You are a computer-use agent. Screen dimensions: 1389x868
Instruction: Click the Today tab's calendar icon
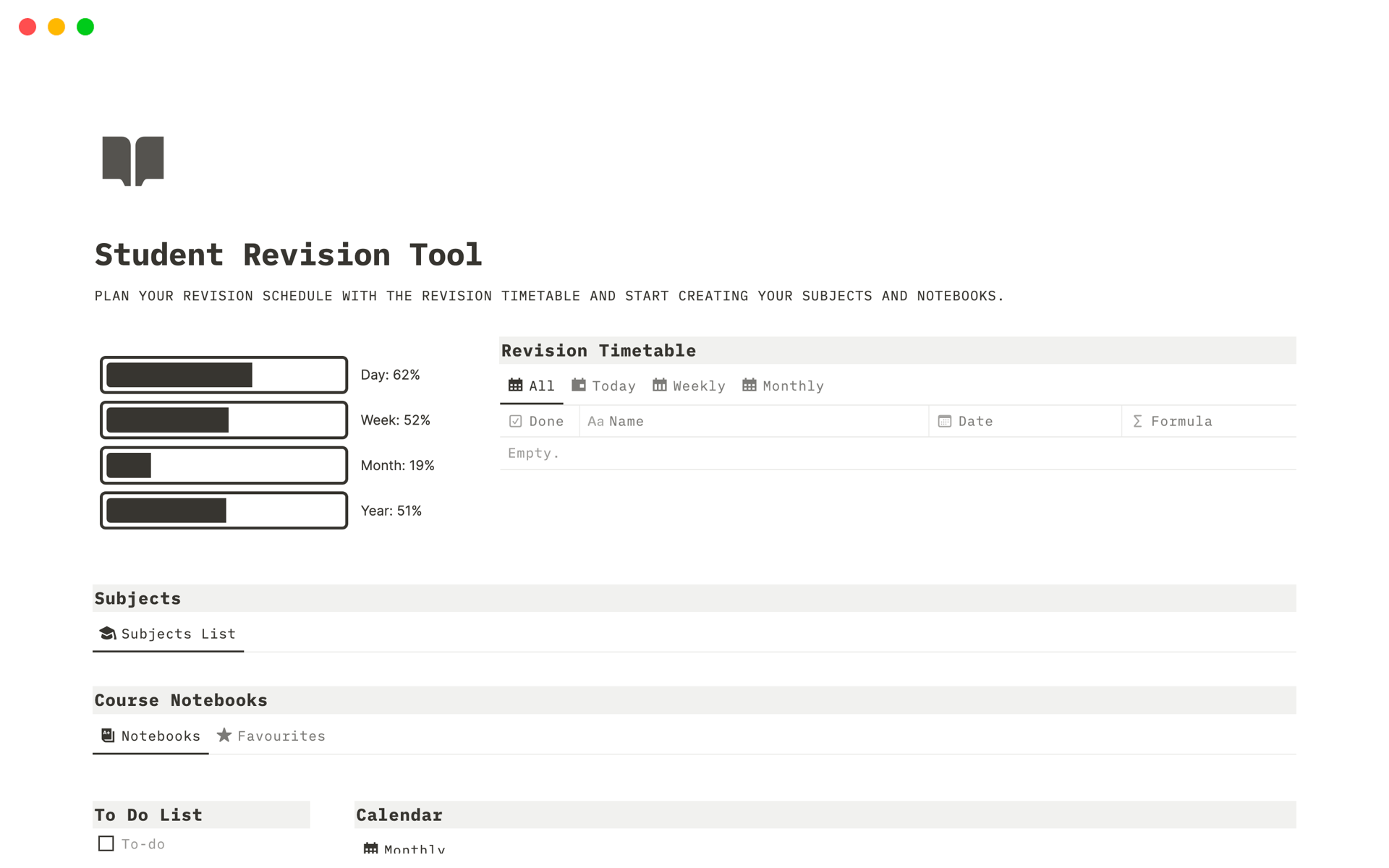tap(579, 385)
